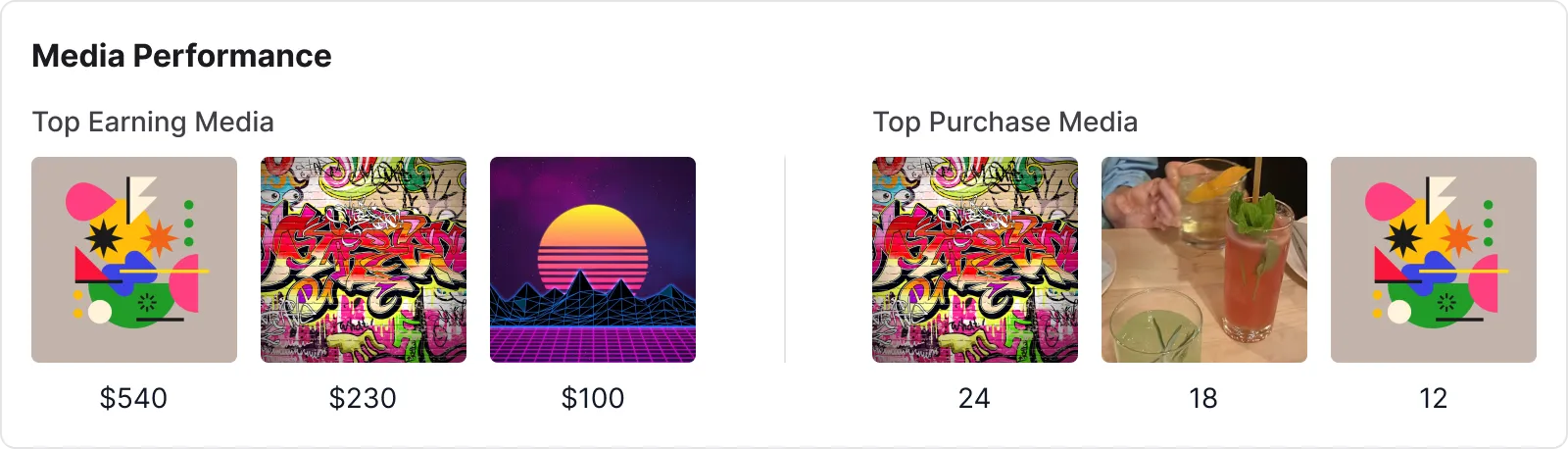
Task: Click the 18 purchases count
Action: tap(1203, 398)
